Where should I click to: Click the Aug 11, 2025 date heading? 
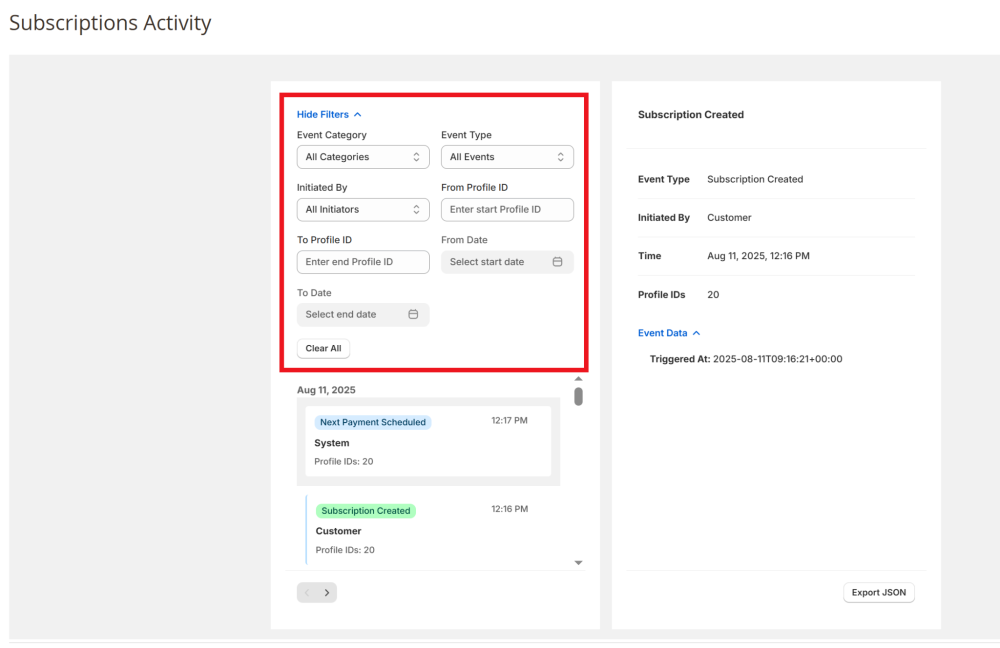point(326,390)
